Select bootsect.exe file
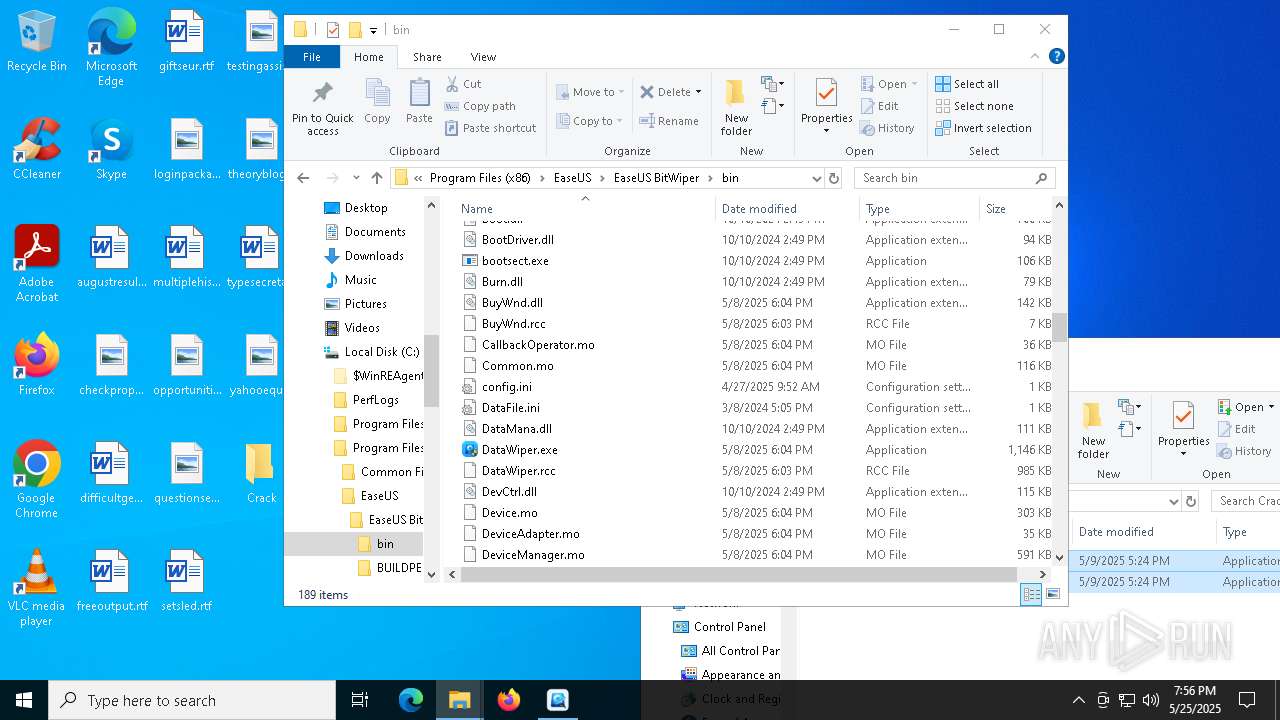This screenshot has width=1280, height=720. (515, 261)
